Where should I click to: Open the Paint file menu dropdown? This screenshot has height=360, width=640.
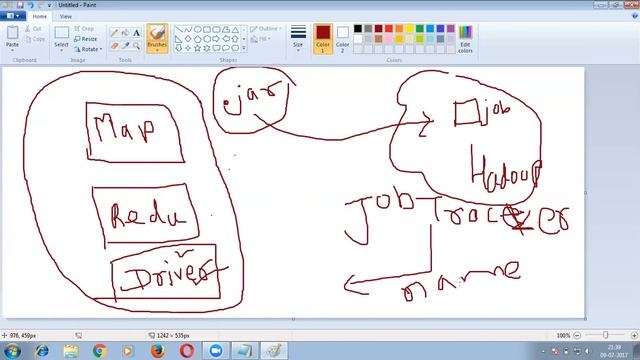pyautogui.click(x=13, y=16)
